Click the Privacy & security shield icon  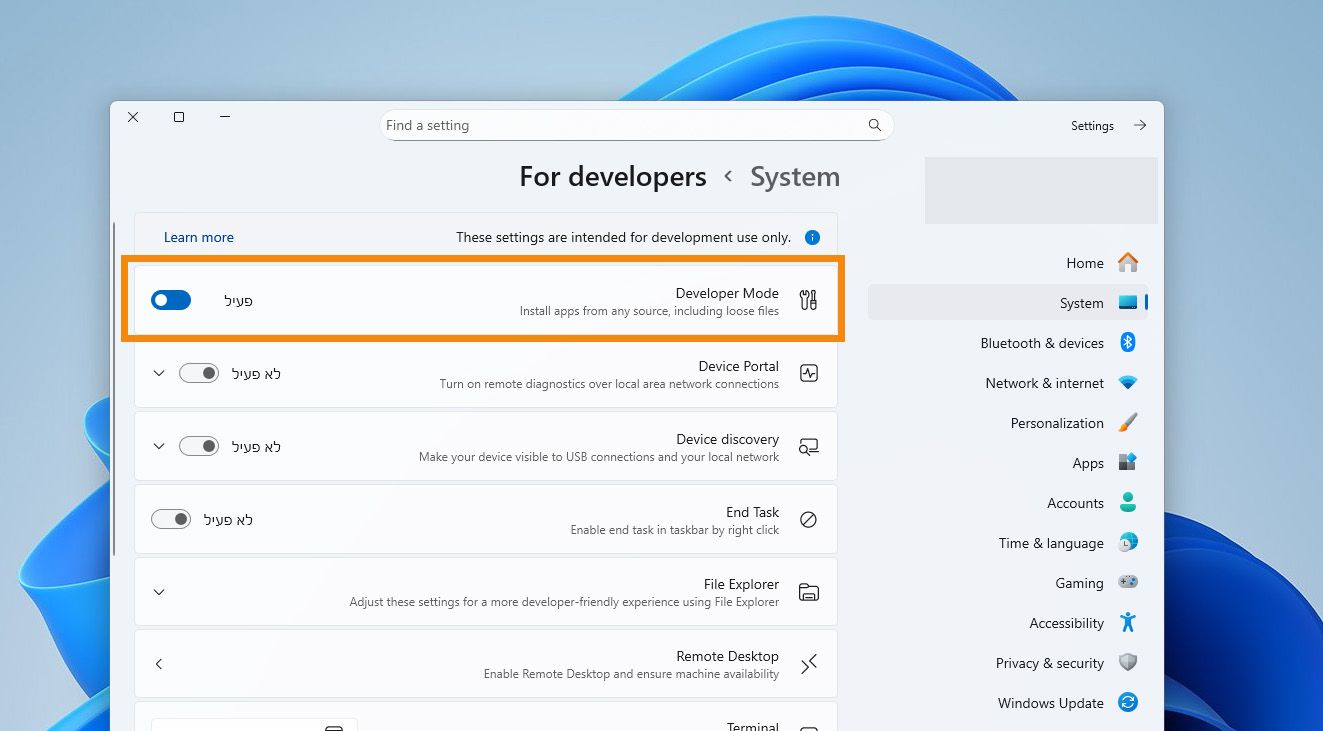[x=1128, y=663]
